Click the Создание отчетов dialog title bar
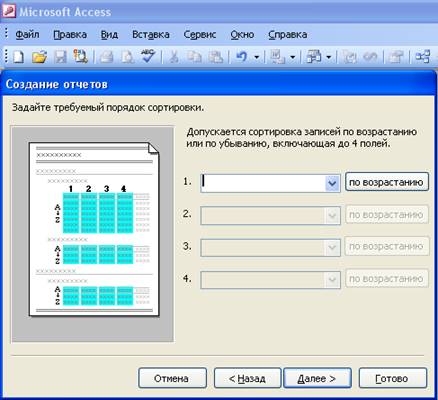438x400 pixels. pos(218,84)
